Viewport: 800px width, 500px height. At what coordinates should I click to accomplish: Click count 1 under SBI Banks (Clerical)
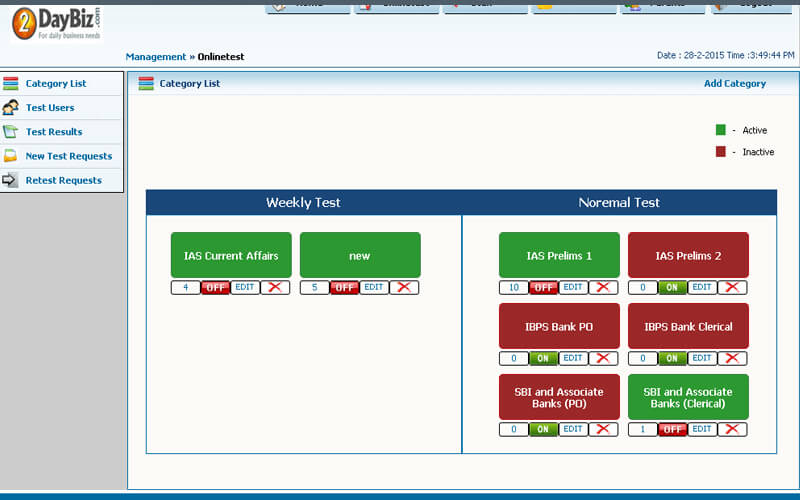(x=643, y=429)
